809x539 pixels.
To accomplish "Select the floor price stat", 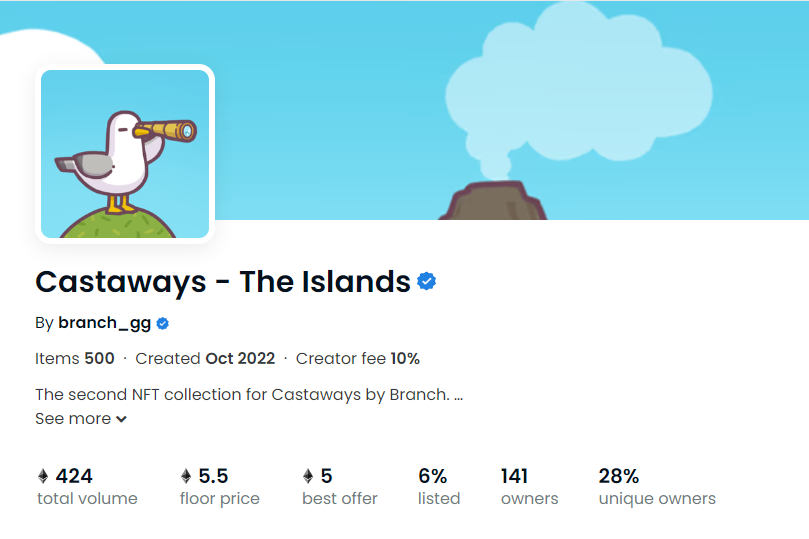I will pos(219,487).
